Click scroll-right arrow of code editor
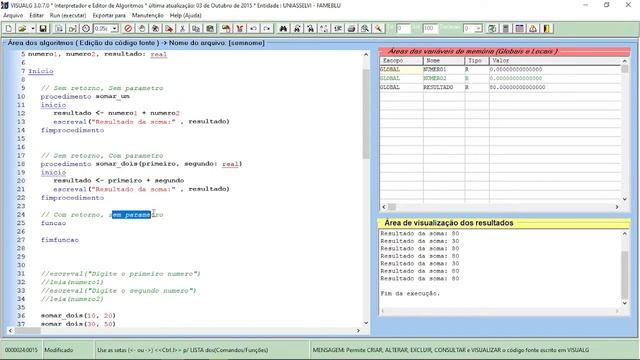640x360 pixels. pyautogui.click(x=358, y=331)
